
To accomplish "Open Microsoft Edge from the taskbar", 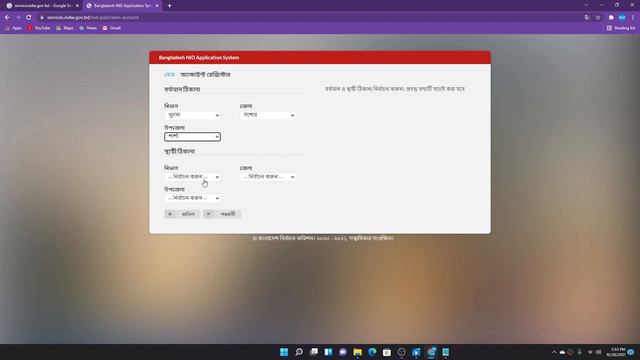I will click(372, 352).
